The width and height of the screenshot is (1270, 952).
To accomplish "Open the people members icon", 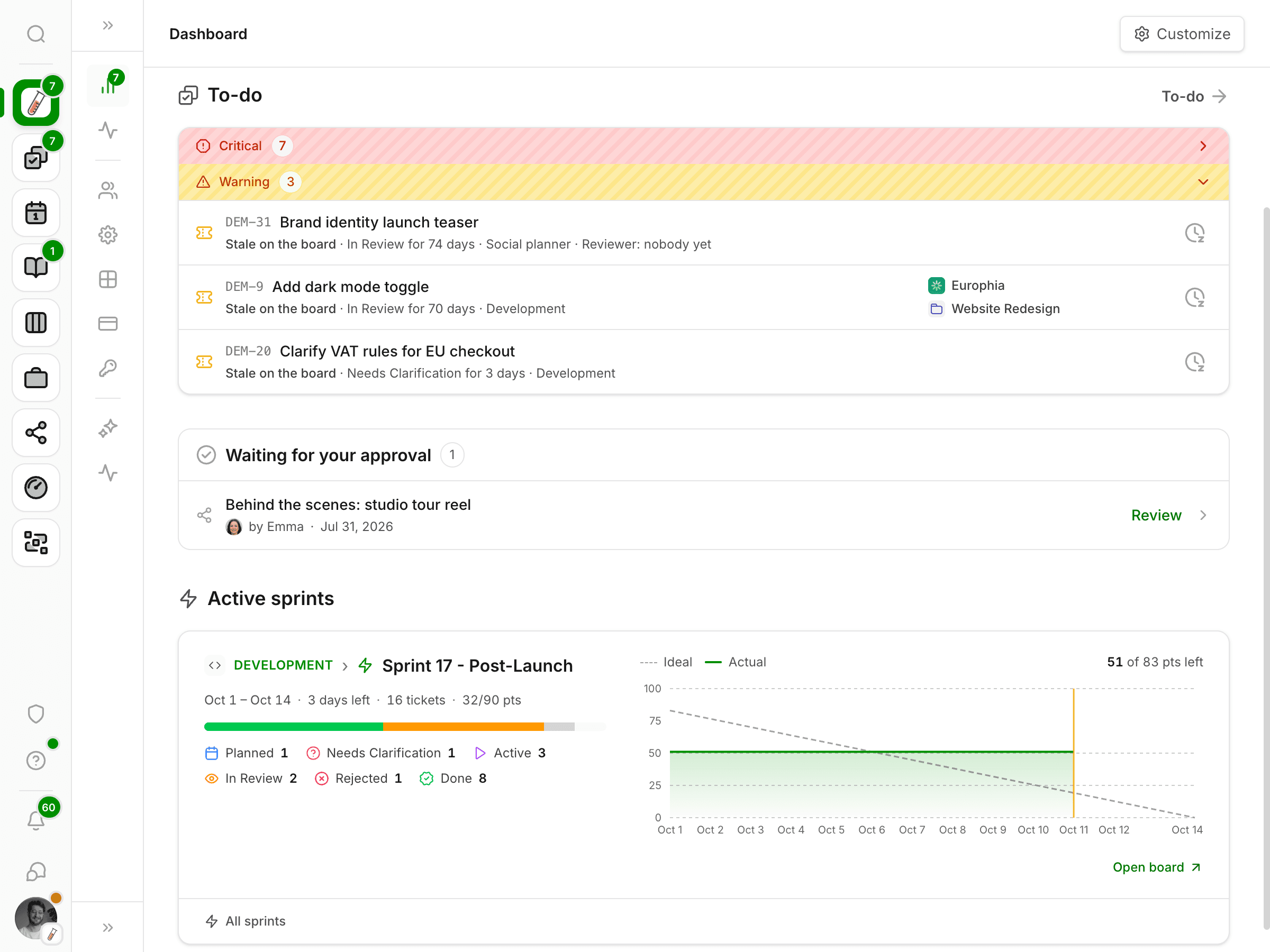I will pyautogui.click(x=108, y=190).
